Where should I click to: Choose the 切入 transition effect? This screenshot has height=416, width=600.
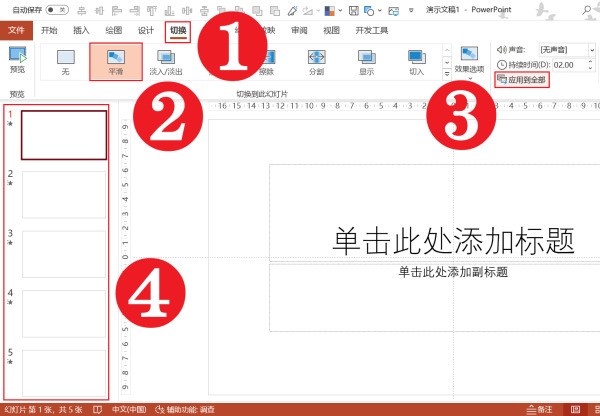pos(416,61)
